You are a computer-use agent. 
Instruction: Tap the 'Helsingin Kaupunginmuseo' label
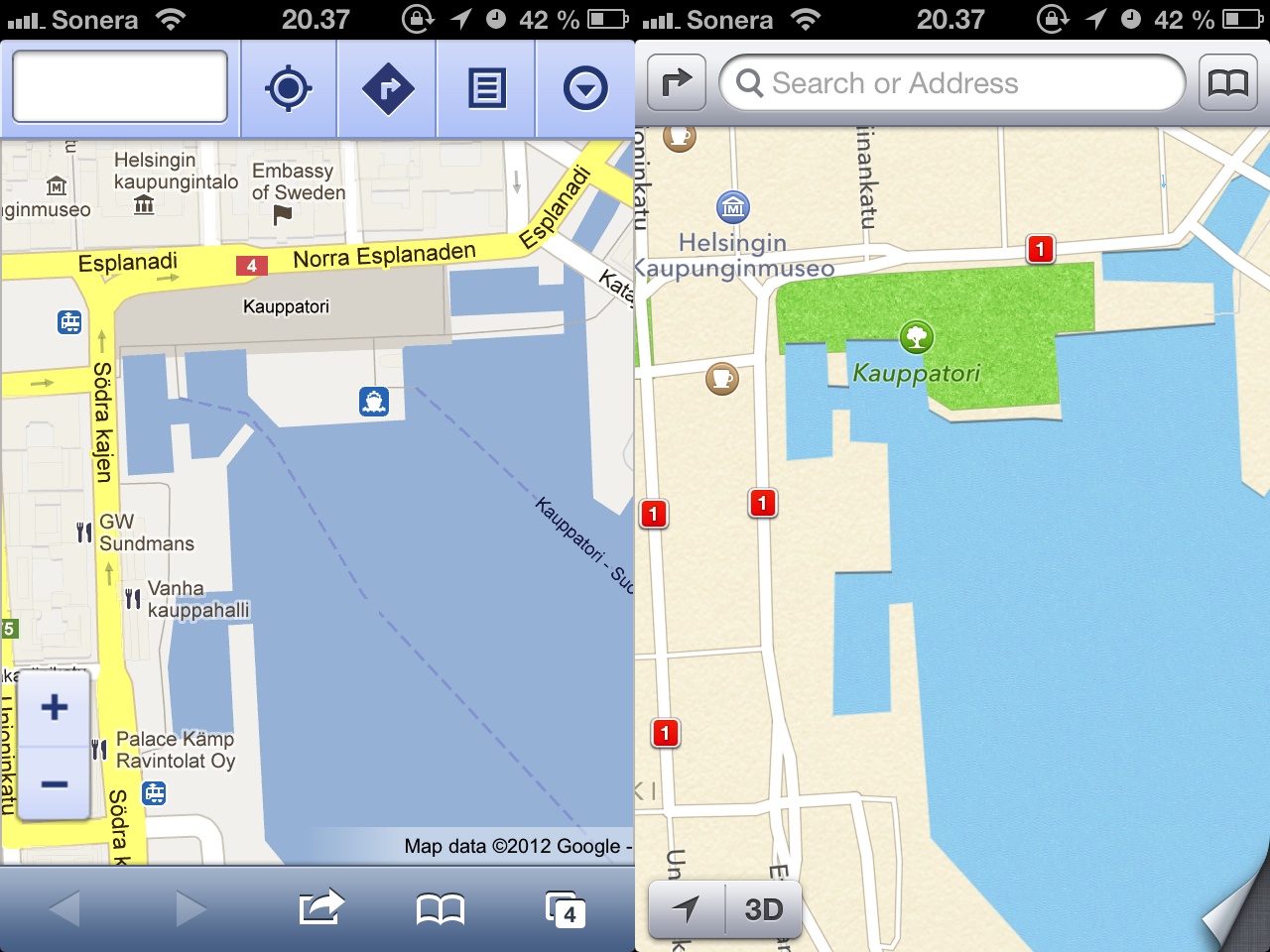(734, 255)
